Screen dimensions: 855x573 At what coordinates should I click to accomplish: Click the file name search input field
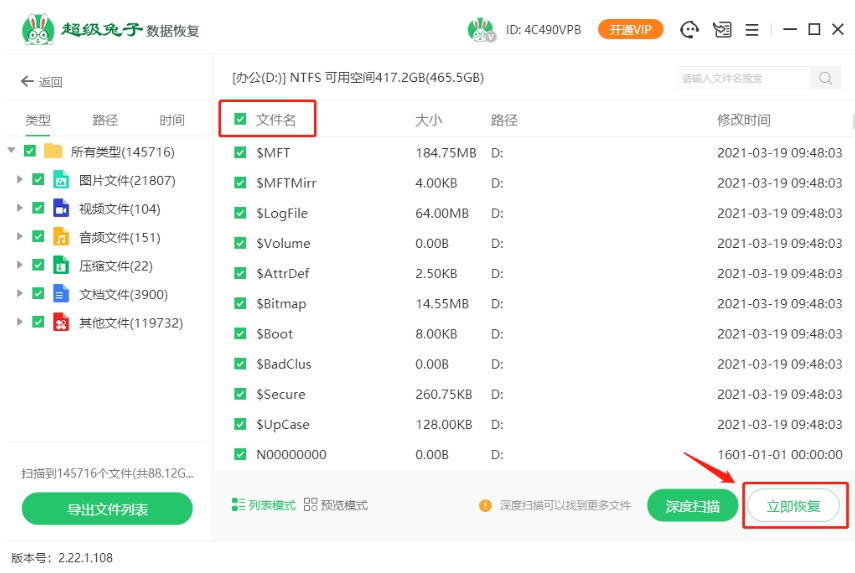coord(744,78)
